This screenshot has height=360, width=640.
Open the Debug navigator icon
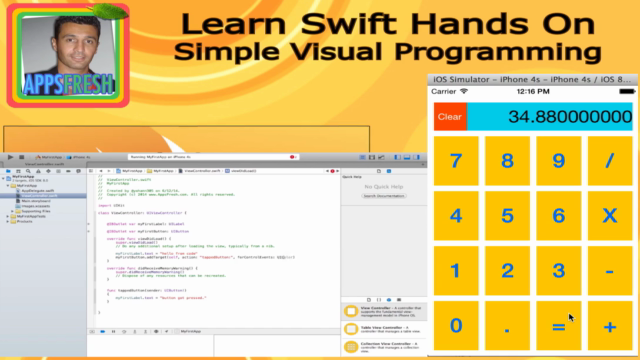click(58, 171)
